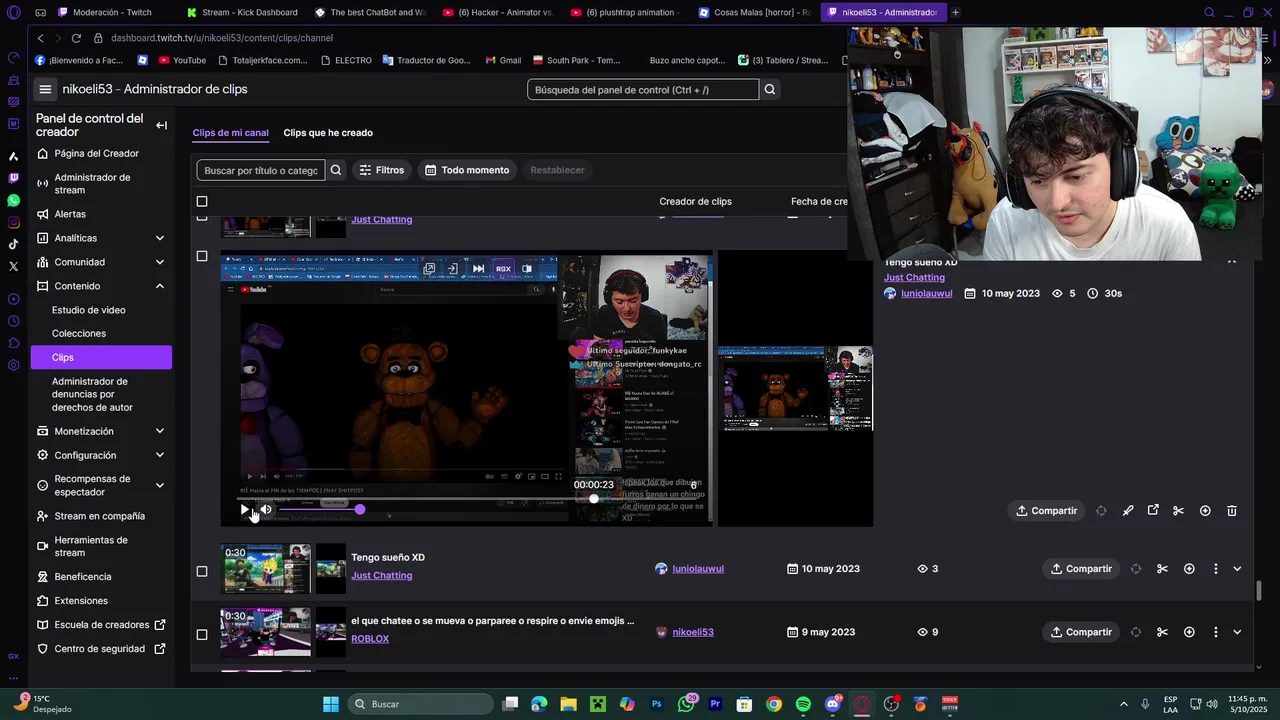Open the YouTube bookmark

(182, 60)
